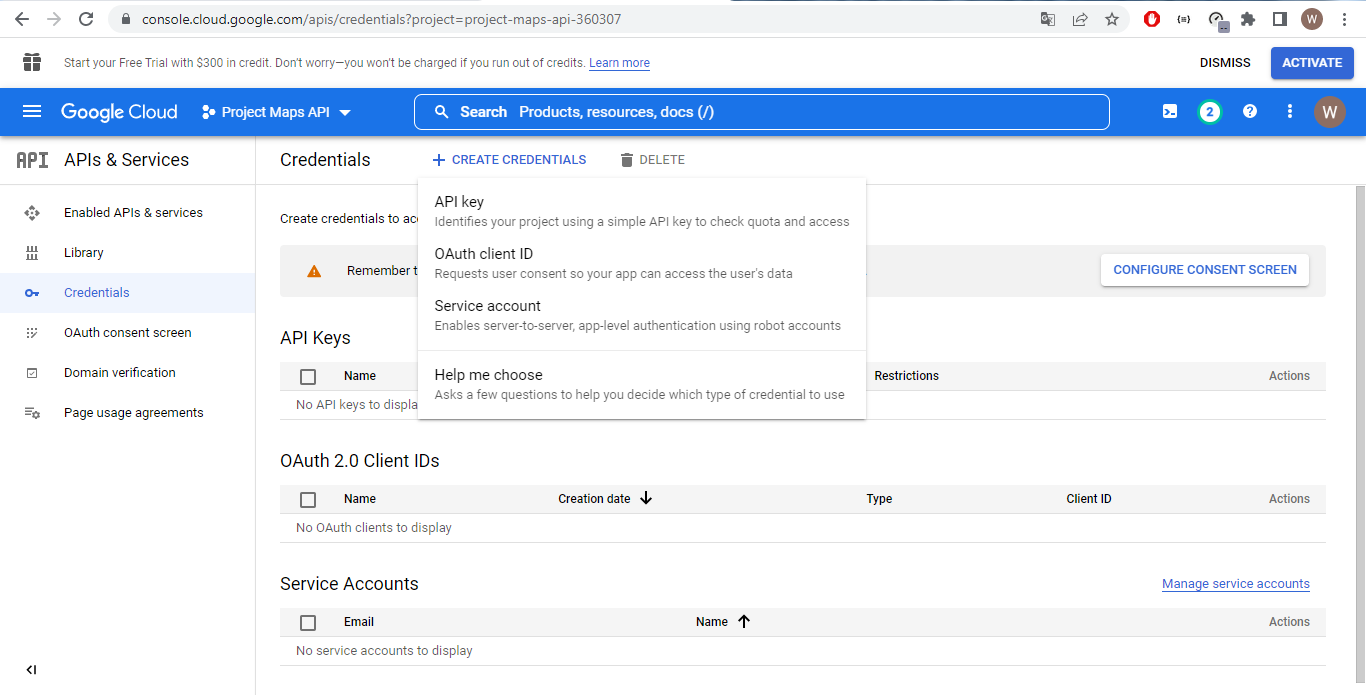
Task: Click the ACTIVATE free trial button
Action: click(x=1312, y=62)
